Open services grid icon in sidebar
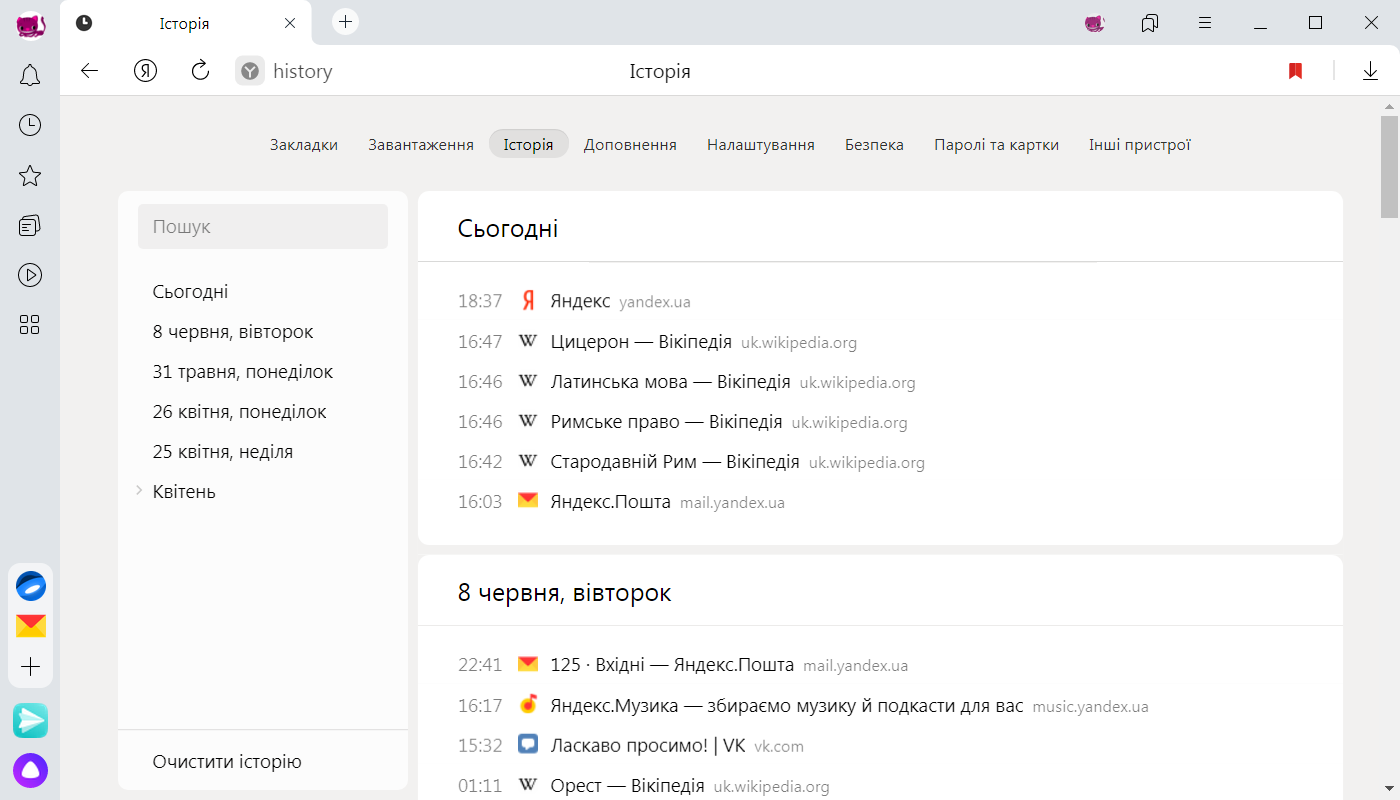The image size is (1400, 800). pyautogui.click(x=30, y=324)
